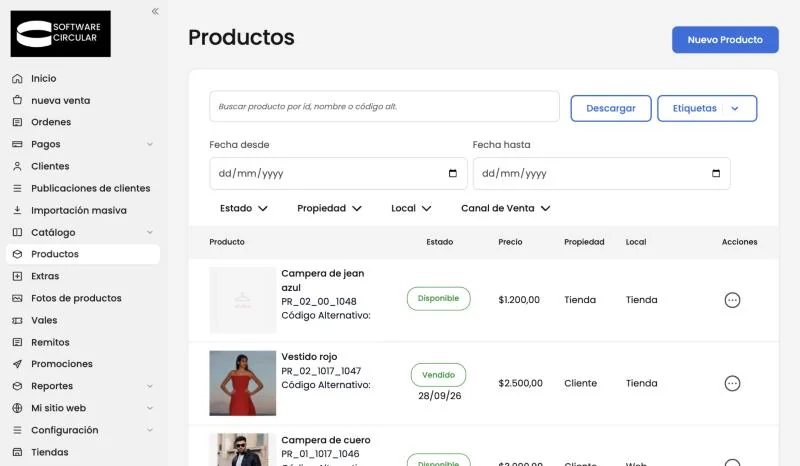
Task: Open nueva venta from the sidebar
Action: [60, 101]
